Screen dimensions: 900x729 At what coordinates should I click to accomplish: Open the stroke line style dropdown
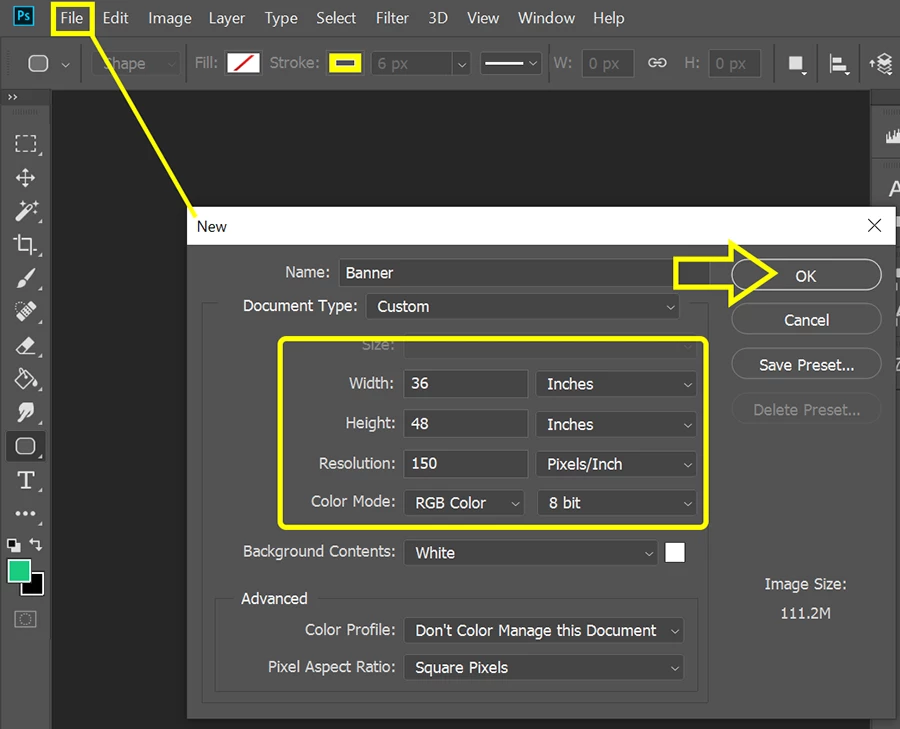pos(510,63)
